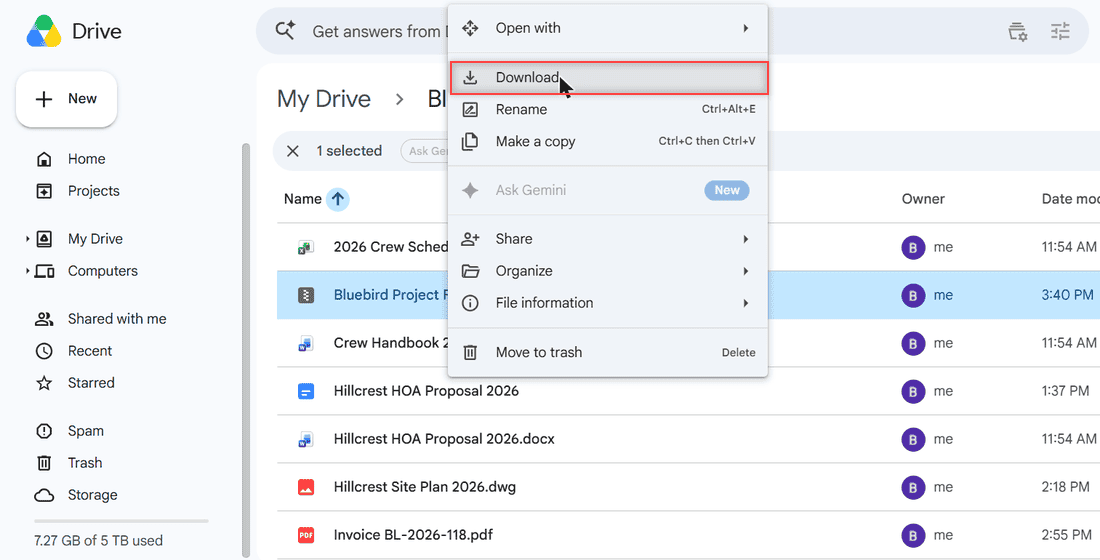Click the Home icon in sidebar
This screenshot has height=560, width=1100.
point(44,159)
